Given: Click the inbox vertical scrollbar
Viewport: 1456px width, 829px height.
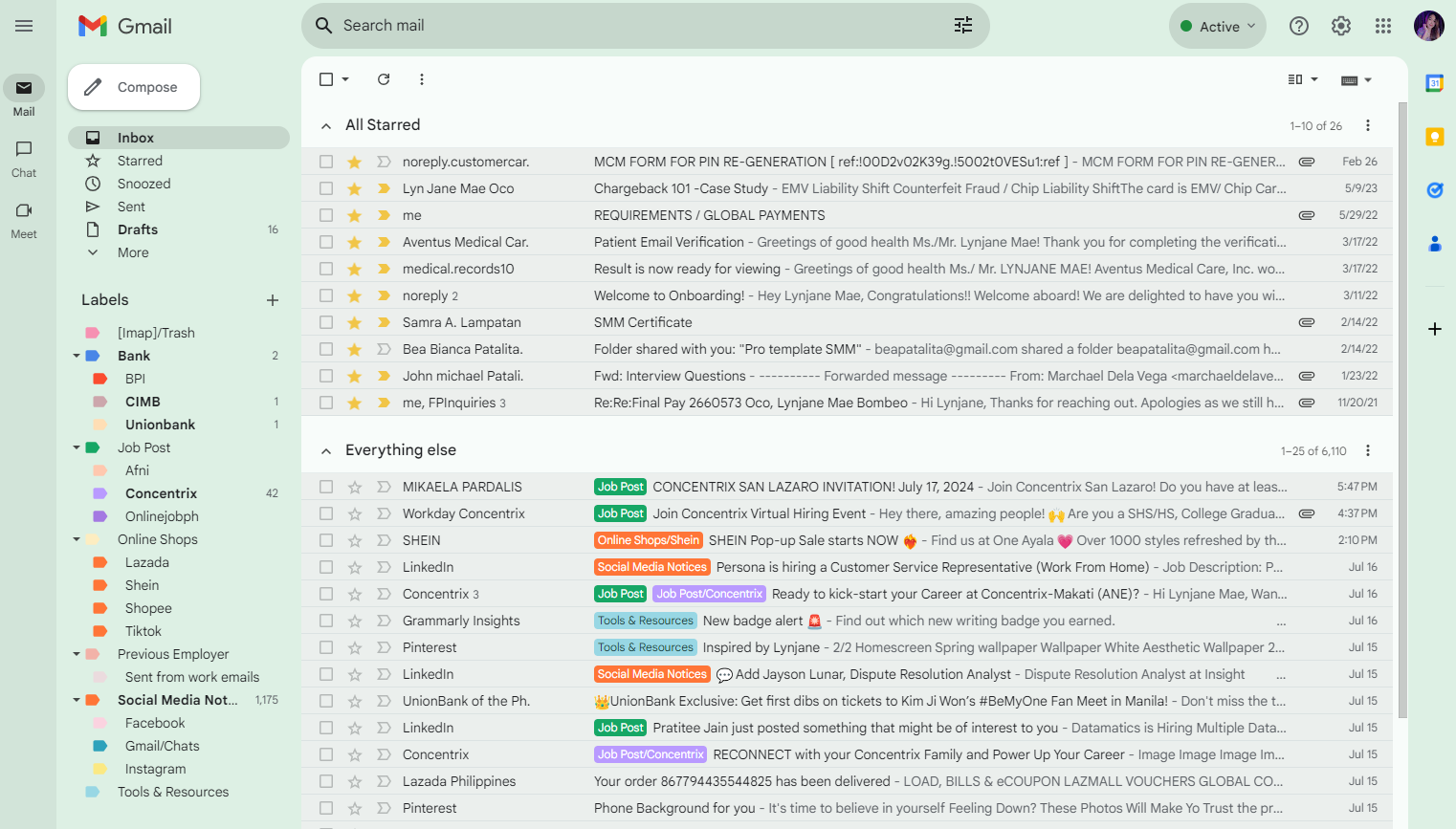Looking at the screenshot, I should 1402,411.
